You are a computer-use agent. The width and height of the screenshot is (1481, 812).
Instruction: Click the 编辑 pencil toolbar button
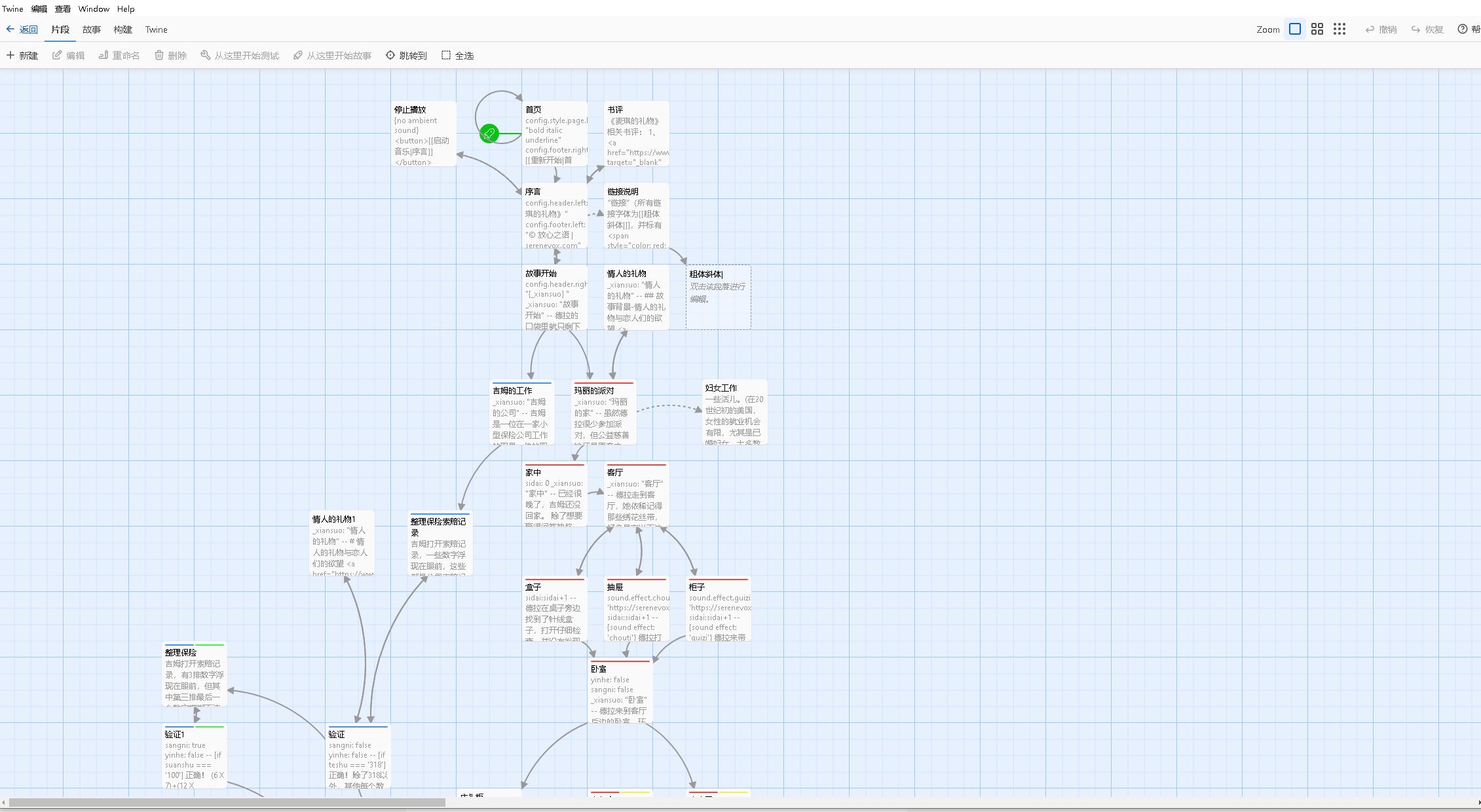[x=69, y=56]
